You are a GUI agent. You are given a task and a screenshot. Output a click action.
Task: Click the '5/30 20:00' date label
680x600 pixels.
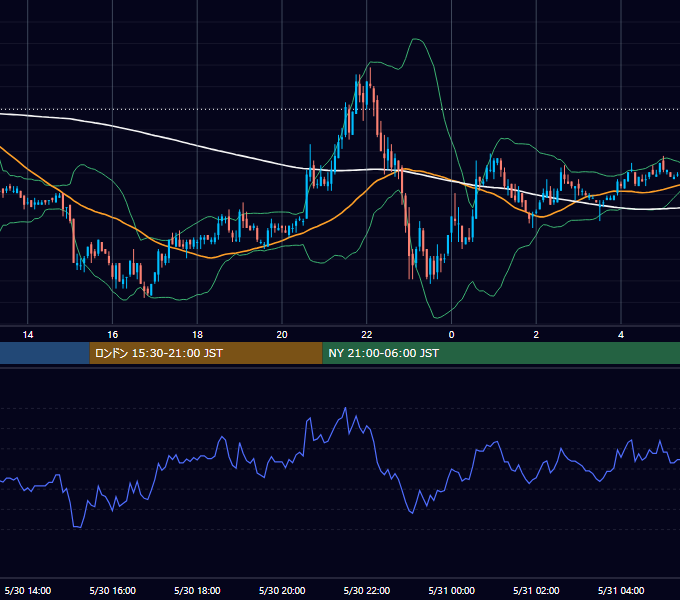[282, 590]
